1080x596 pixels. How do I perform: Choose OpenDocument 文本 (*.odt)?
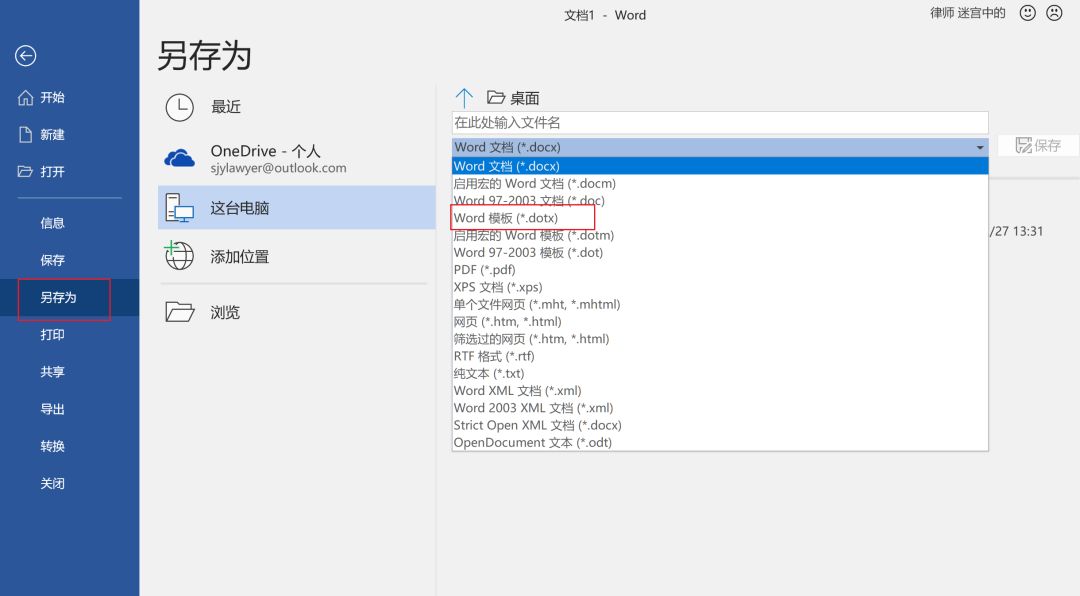tap(720, 442)
